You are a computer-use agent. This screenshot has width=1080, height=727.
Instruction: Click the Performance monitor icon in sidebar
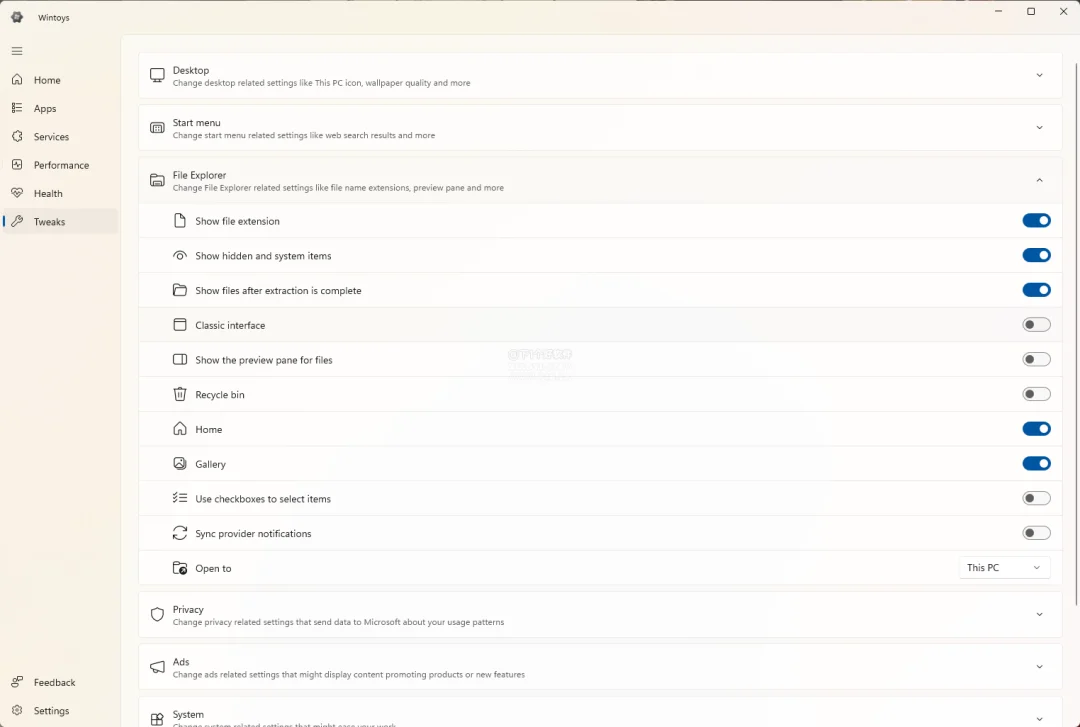click(x=17, y=165)
